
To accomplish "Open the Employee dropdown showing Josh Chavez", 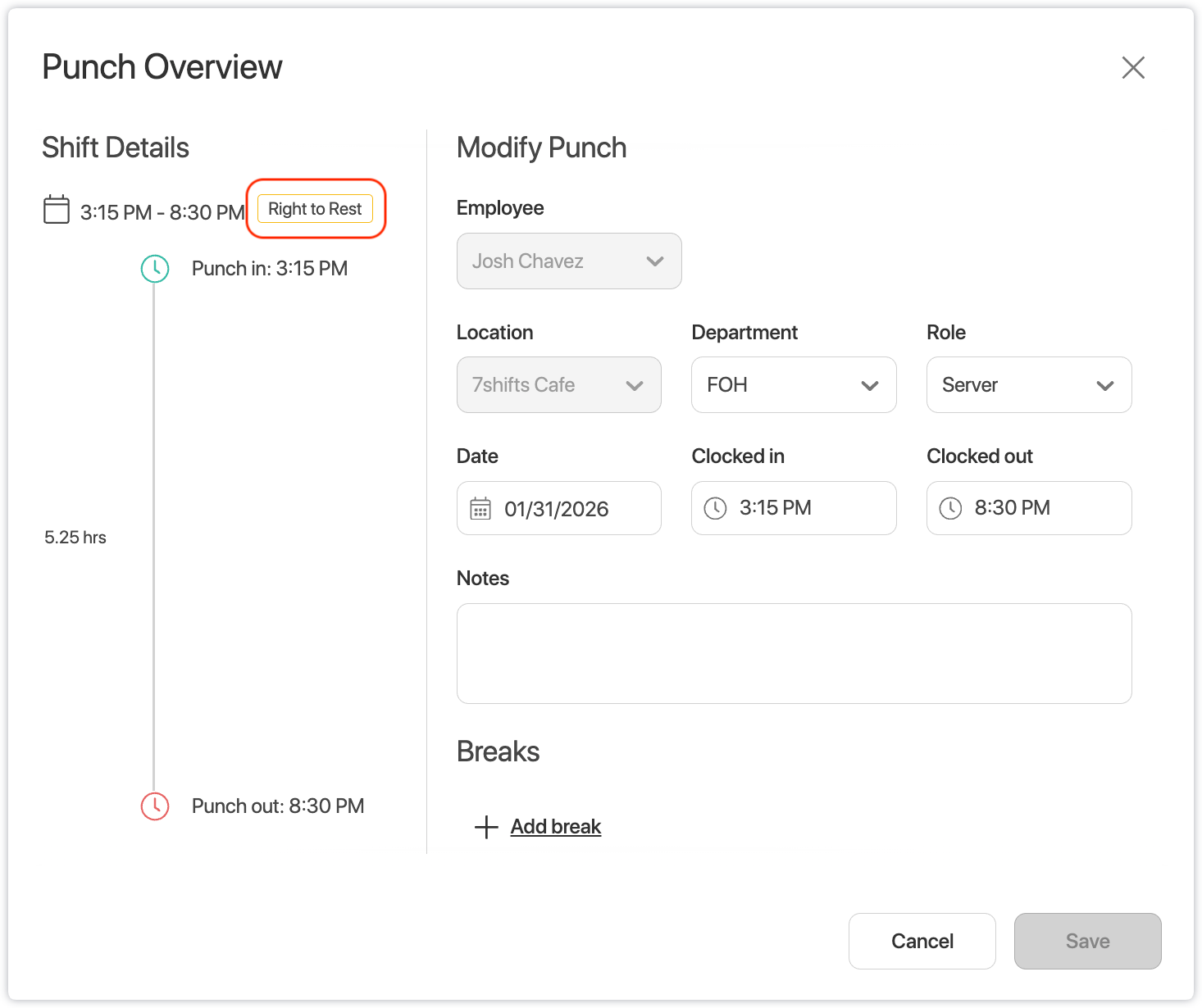I will [569, 261].
